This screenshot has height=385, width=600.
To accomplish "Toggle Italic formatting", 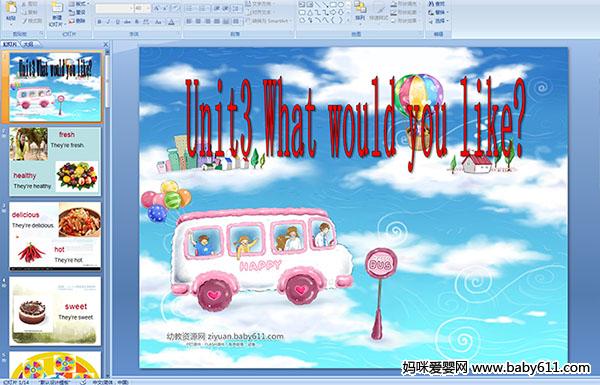I will (108, 22).
